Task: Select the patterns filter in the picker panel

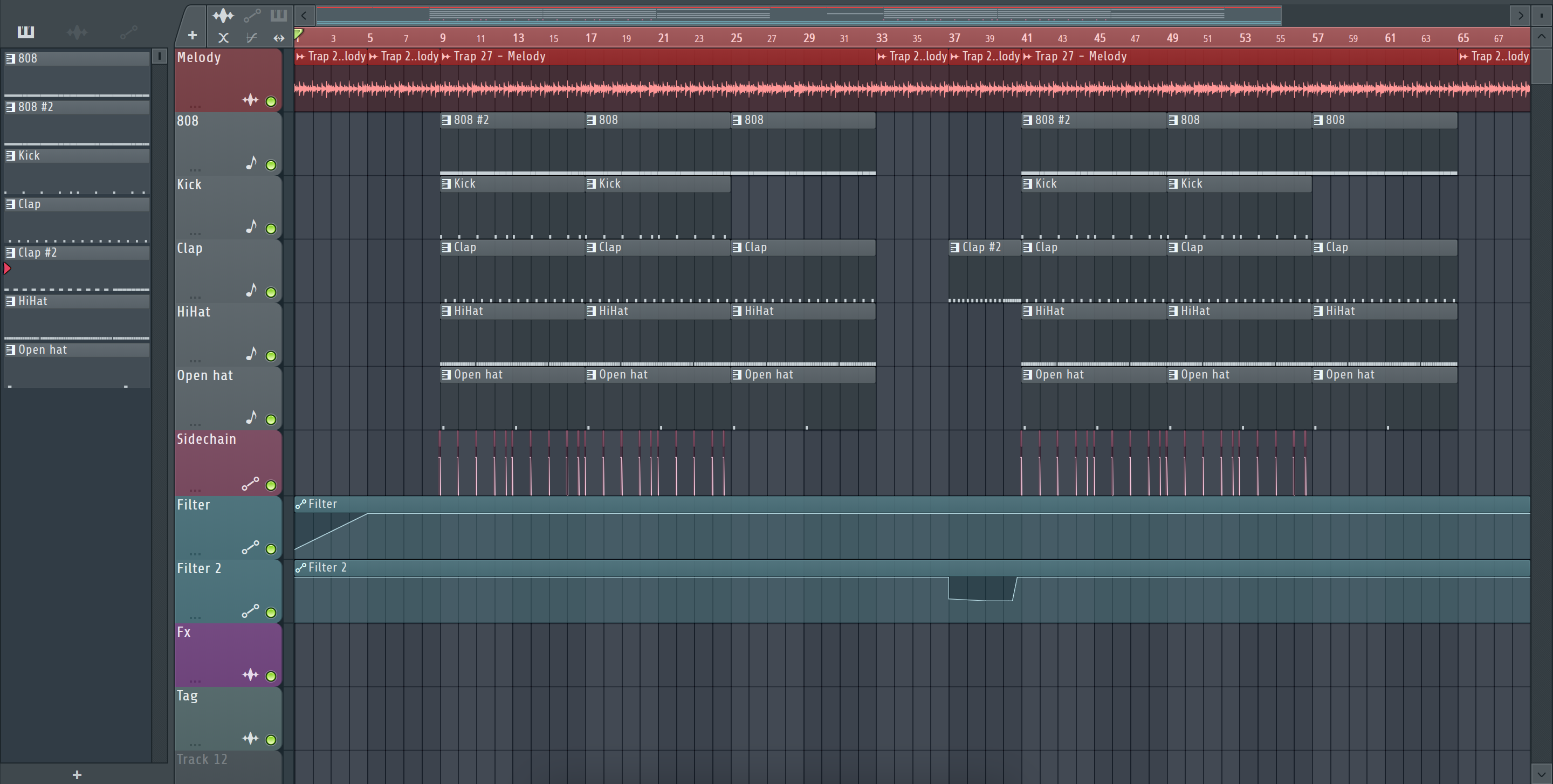Action: [25, 32]
